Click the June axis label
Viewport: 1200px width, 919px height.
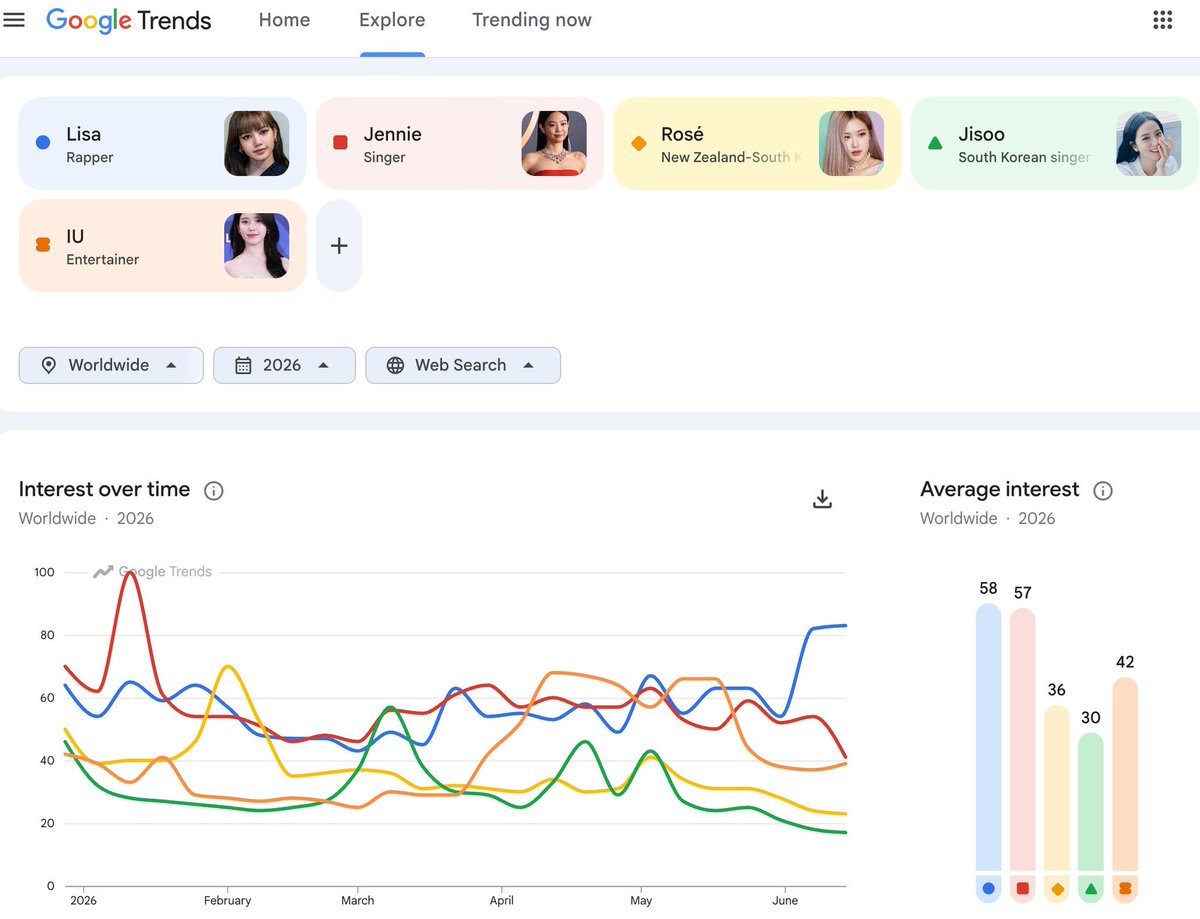point(786,900)
